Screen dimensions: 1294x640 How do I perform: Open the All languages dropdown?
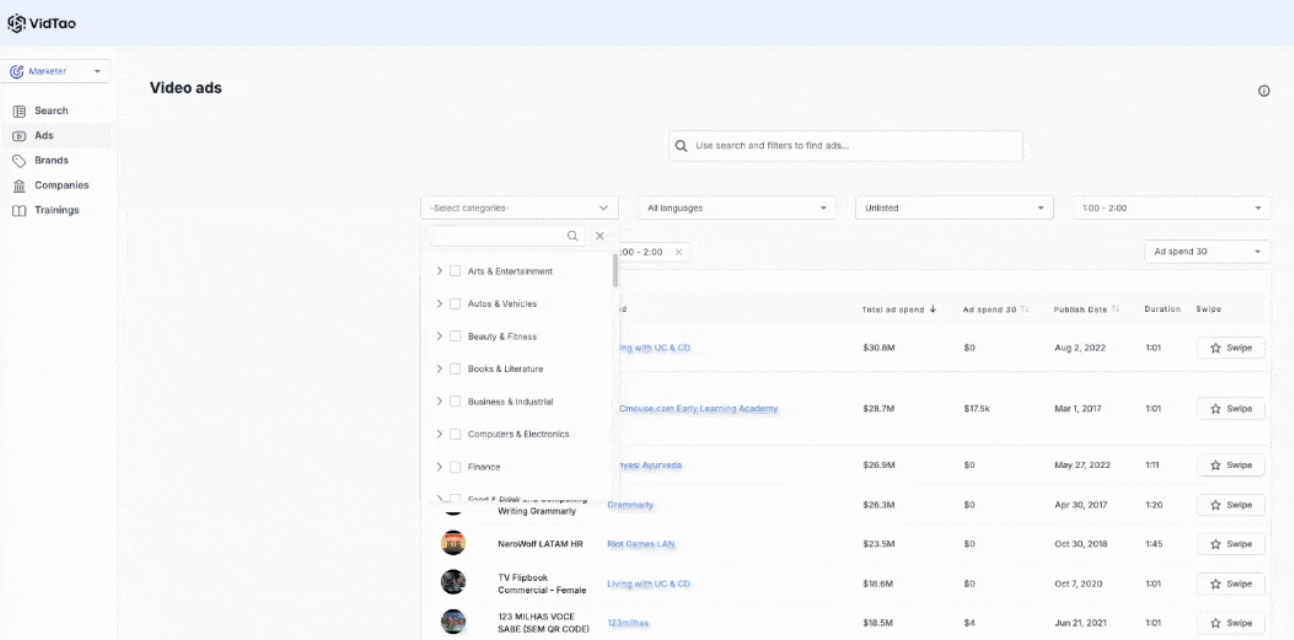pos(736,208)
